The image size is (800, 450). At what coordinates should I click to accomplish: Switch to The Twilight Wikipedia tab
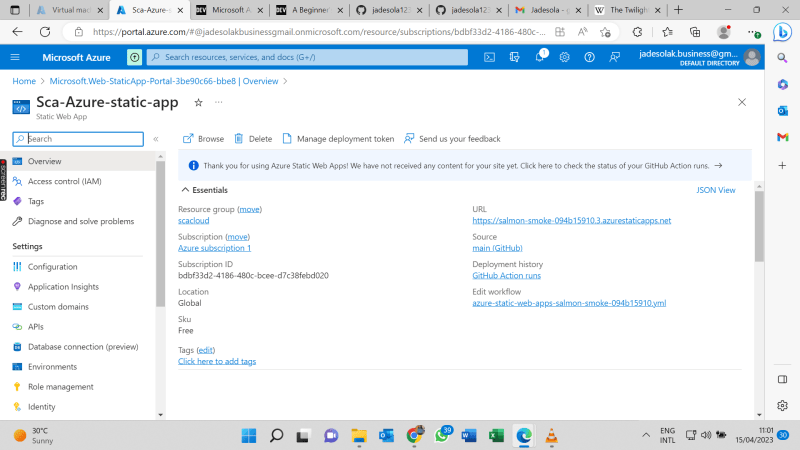coord(627,10)
